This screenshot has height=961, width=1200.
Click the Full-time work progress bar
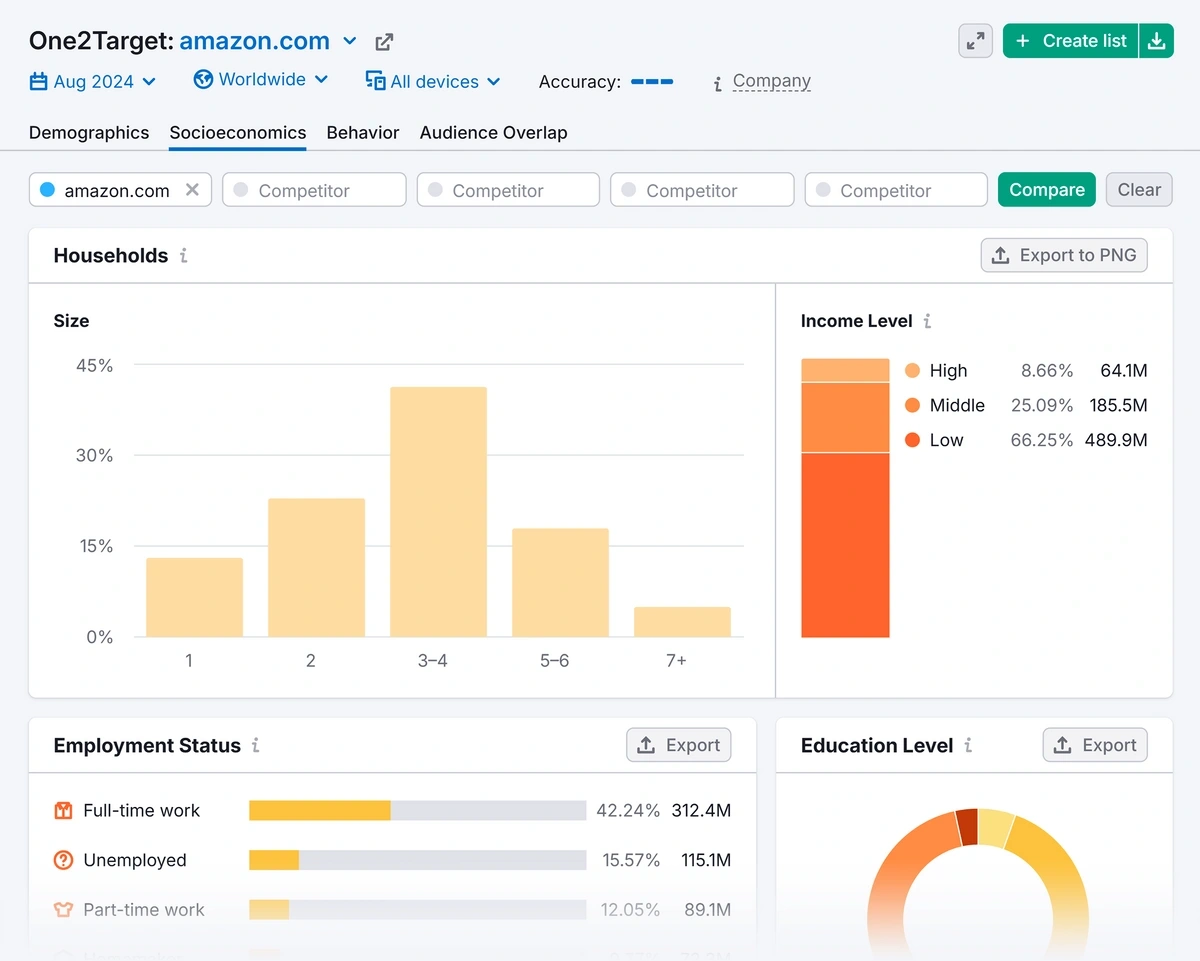click(x=417, y=811)
